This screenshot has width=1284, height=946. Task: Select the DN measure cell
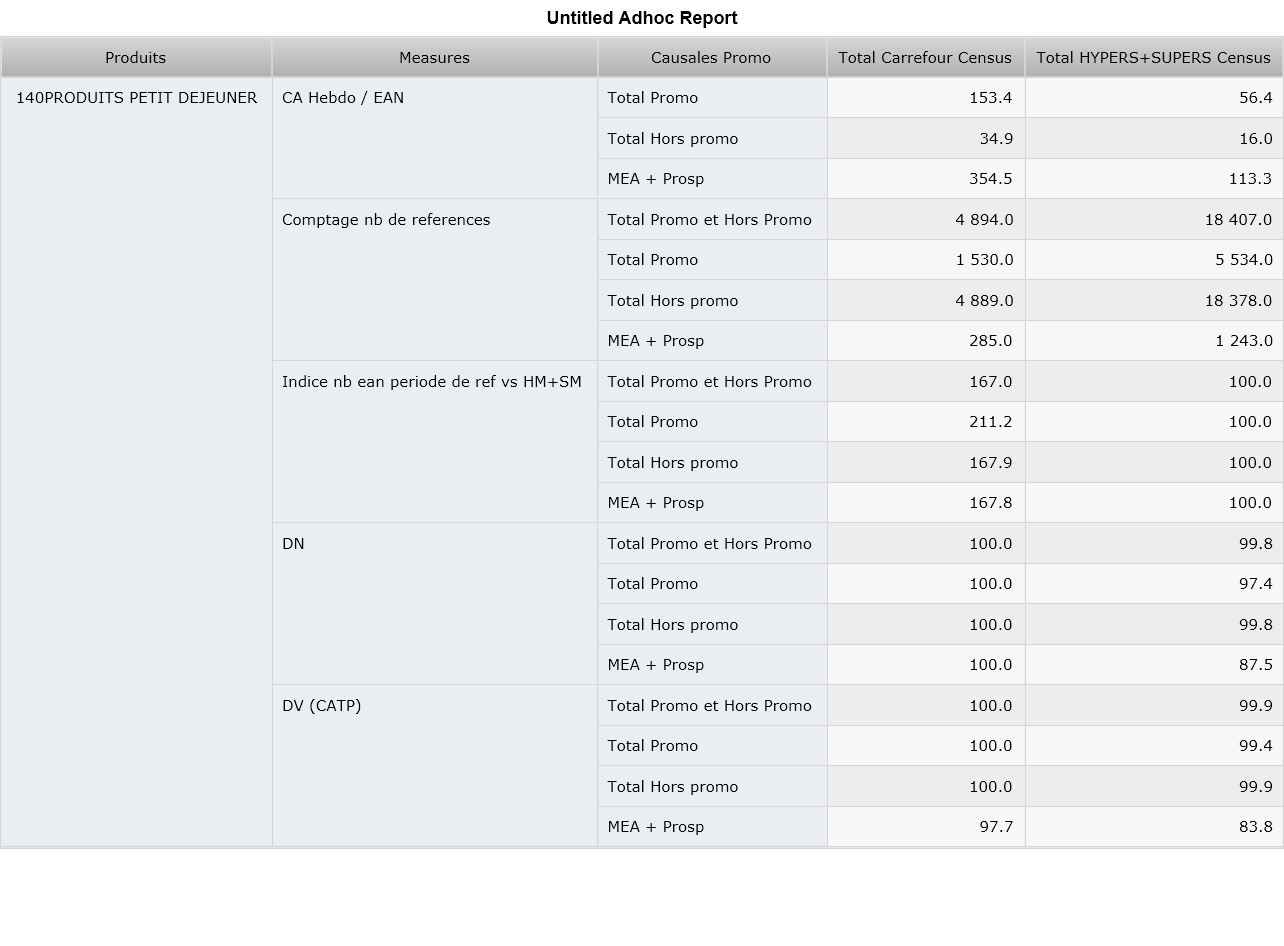coord(434,604)
